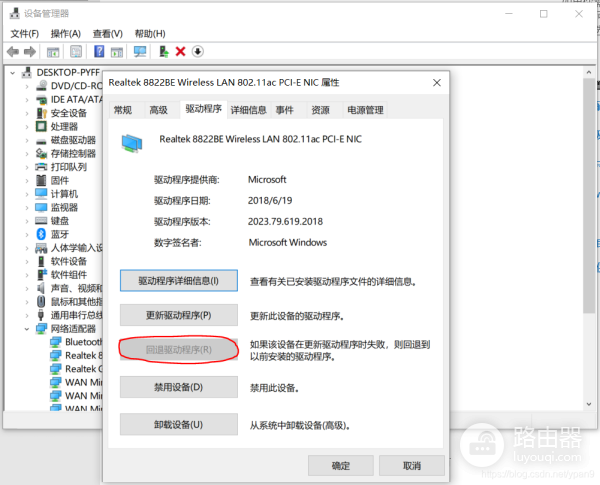Select the 打印队列 printer icon
600x485 pixels.
41,167
